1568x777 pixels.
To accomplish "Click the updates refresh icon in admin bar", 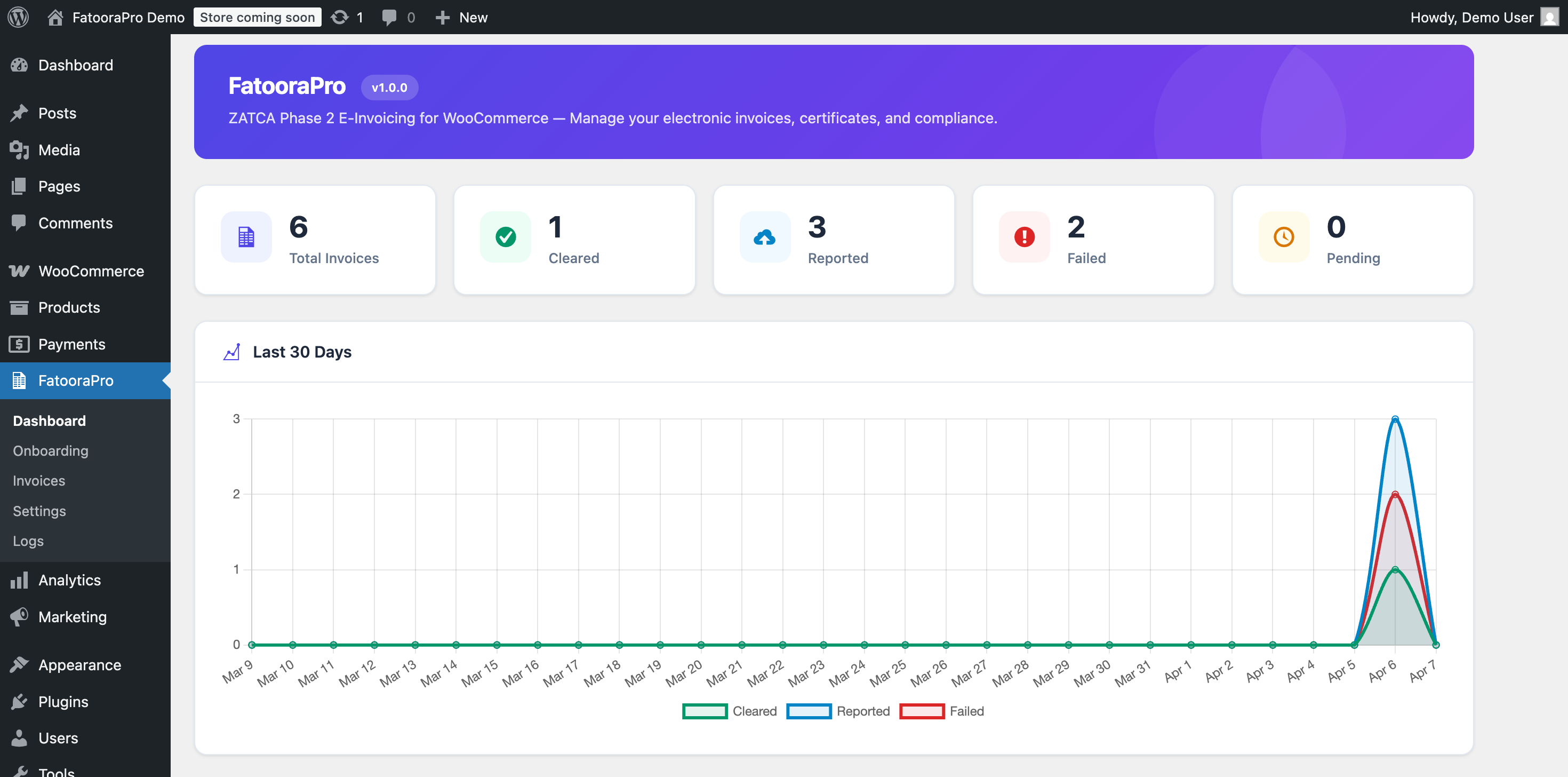I will pyautogui.click(x=340, y=17).
